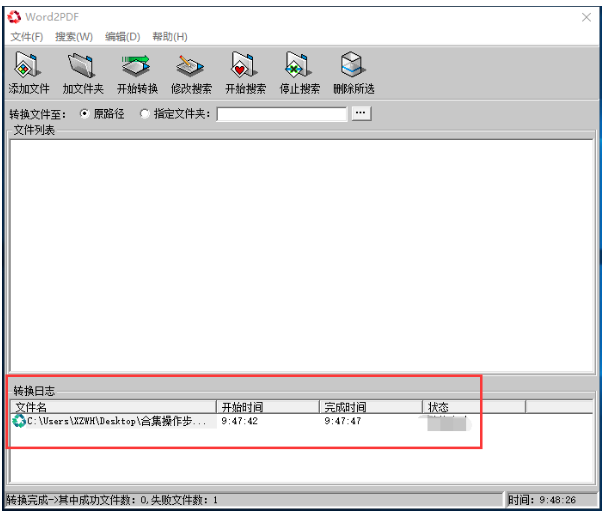Click the finish time value 9:47:47
This screenshot has height=513, width=610.
pos(343,421)
